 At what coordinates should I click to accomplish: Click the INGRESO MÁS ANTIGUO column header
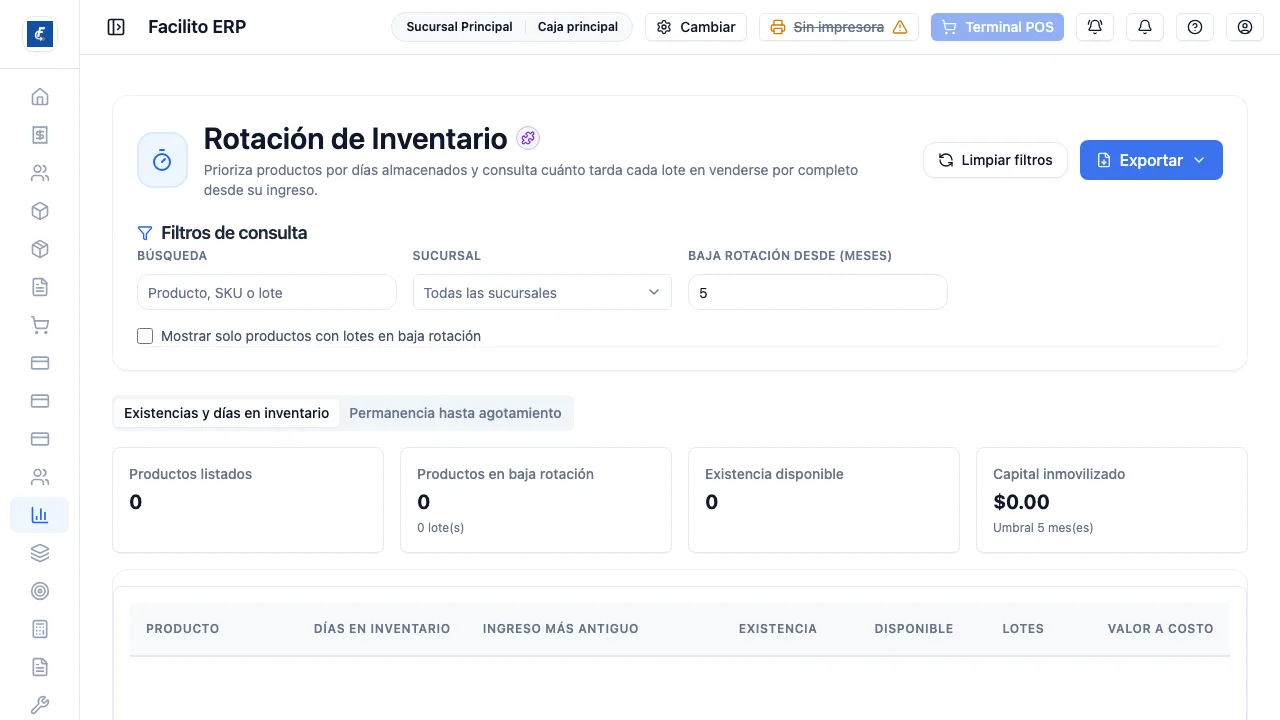tap(560, 629)
